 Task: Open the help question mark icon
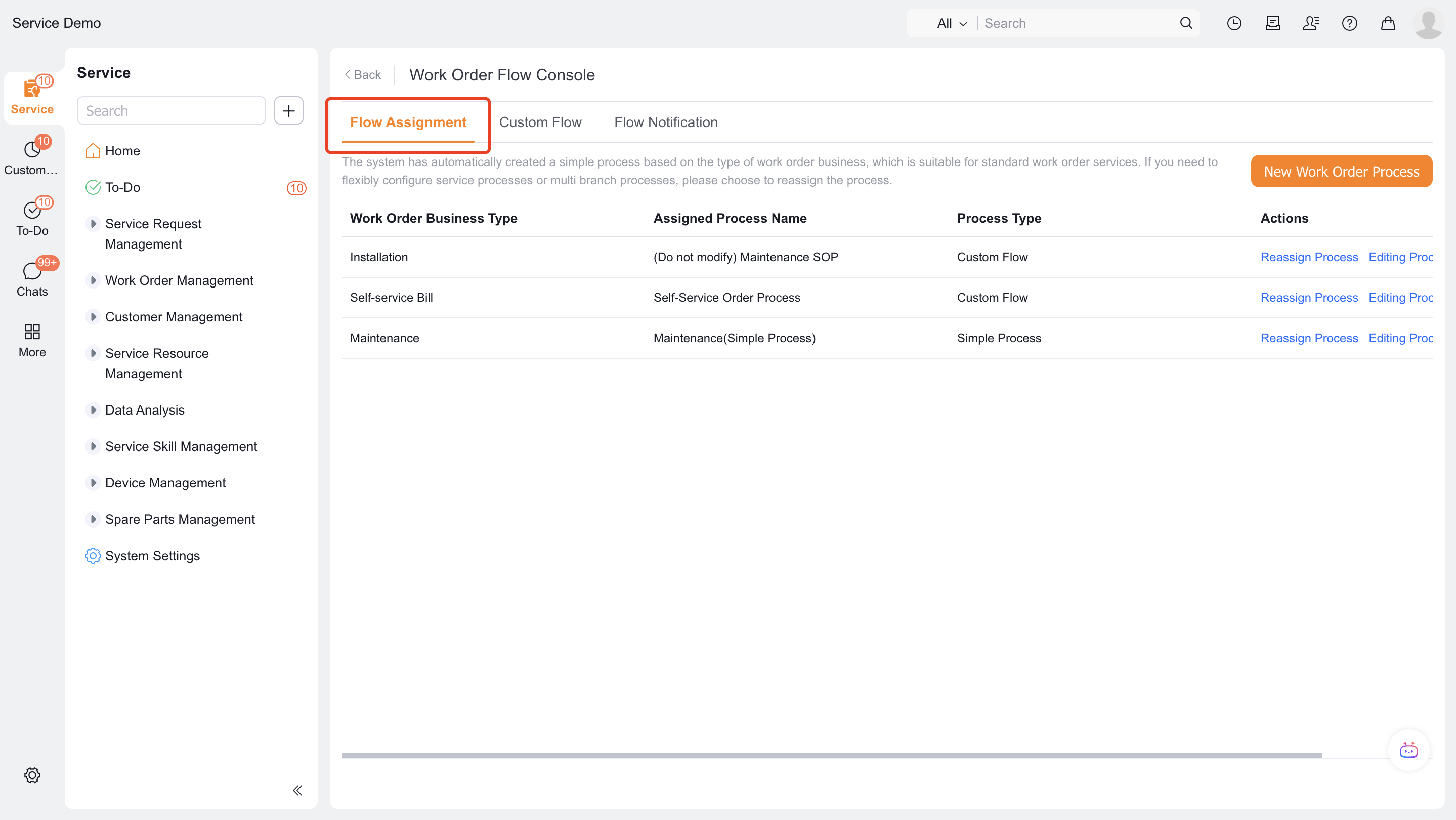click(x=1349, y=23)
